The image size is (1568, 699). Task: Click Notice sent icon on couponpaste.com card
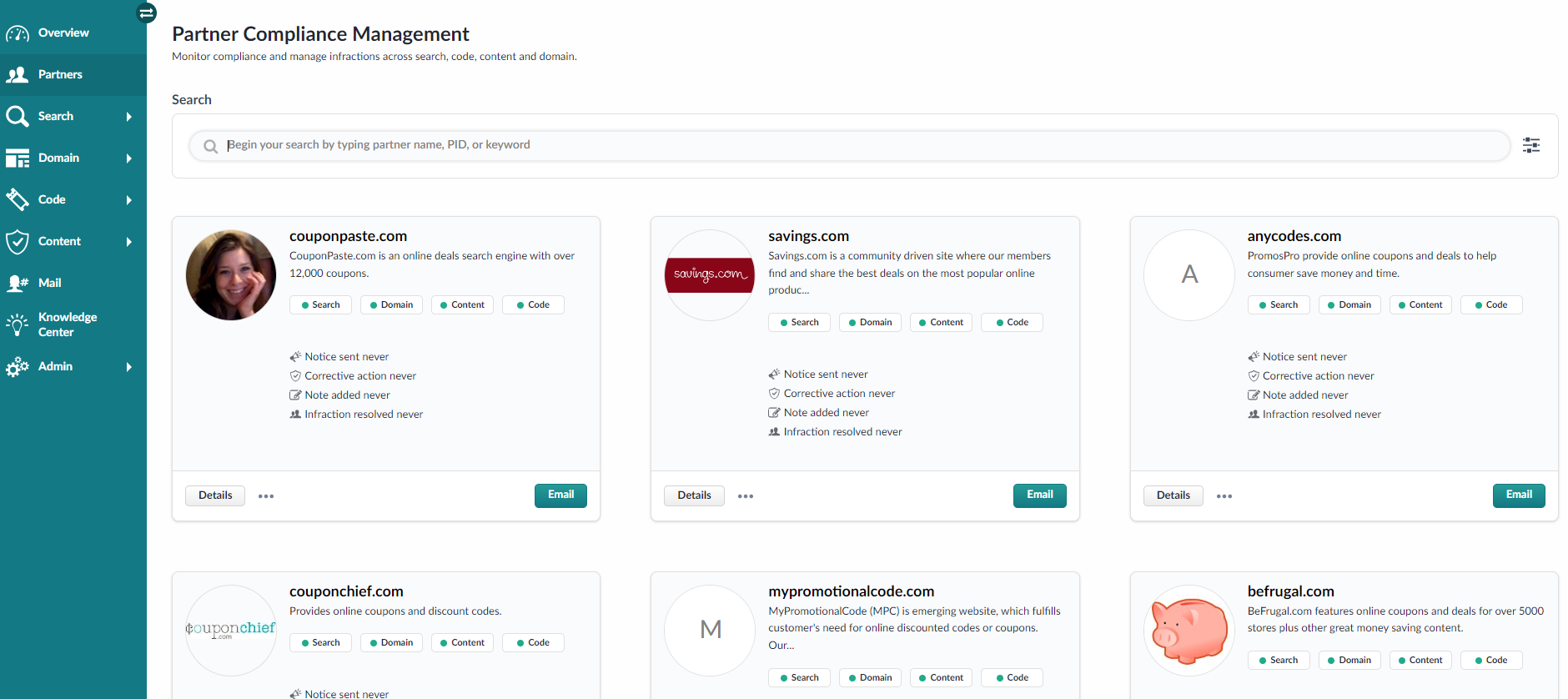pos(295,356)
